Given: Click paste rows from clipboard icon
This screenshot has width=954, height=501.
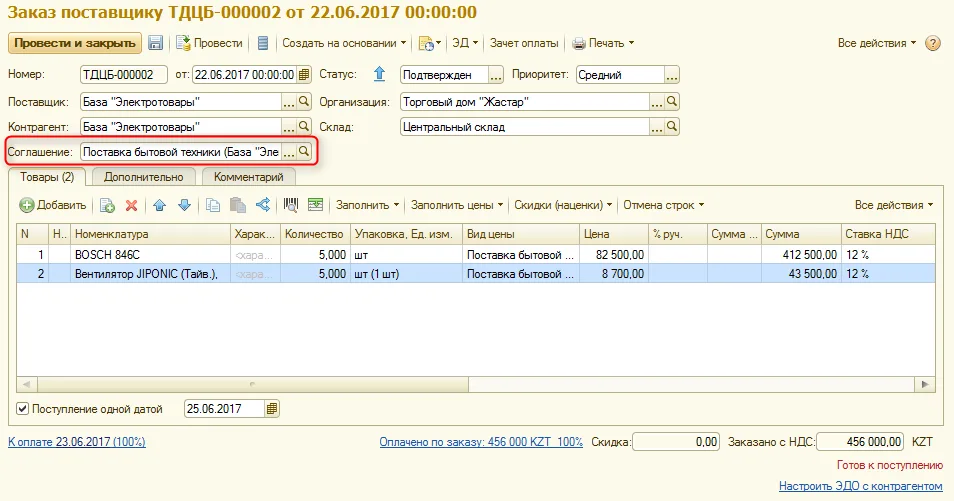Looking at the screenshot, I should coord(237,205).
